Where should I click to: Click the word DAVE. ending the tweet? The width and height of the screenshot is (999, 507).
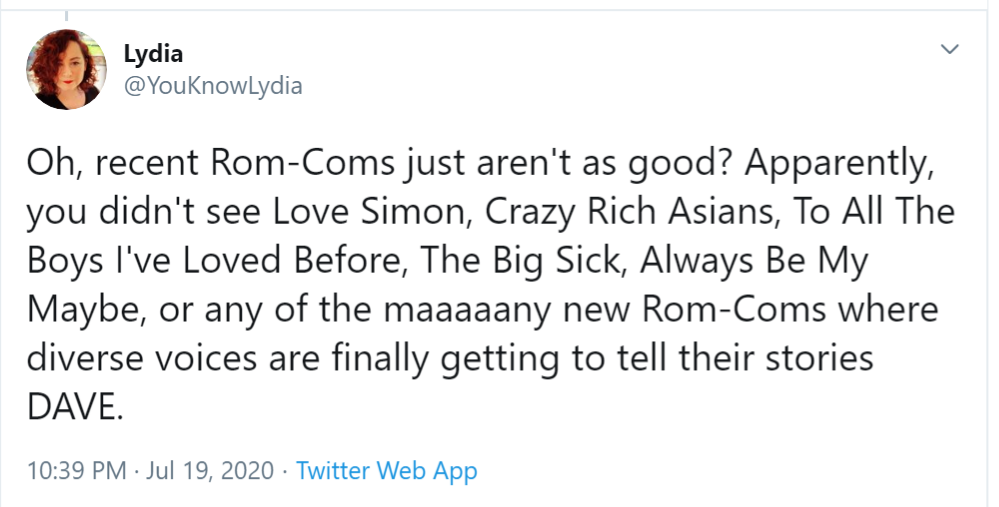tap(74, 406)
